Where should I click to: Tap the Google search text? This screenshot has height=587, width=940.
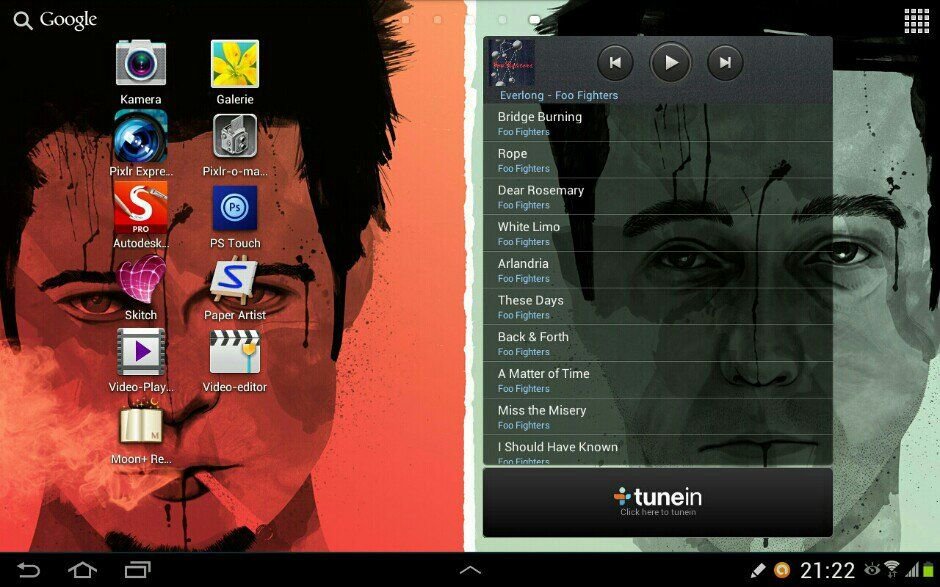click(x=68, y=20)
